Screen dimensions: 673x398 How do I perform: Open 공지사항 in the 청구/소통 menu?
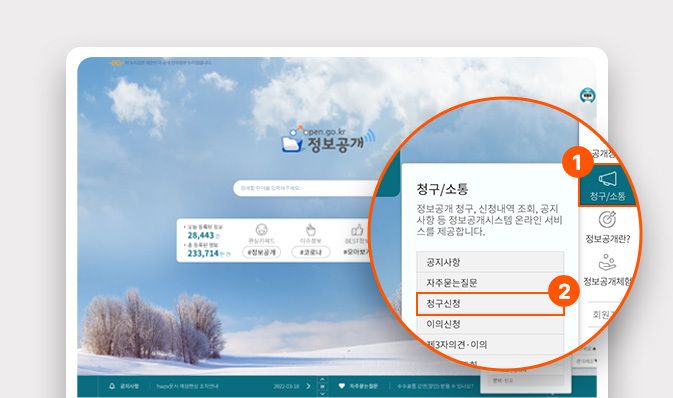[x=490, y=262]
